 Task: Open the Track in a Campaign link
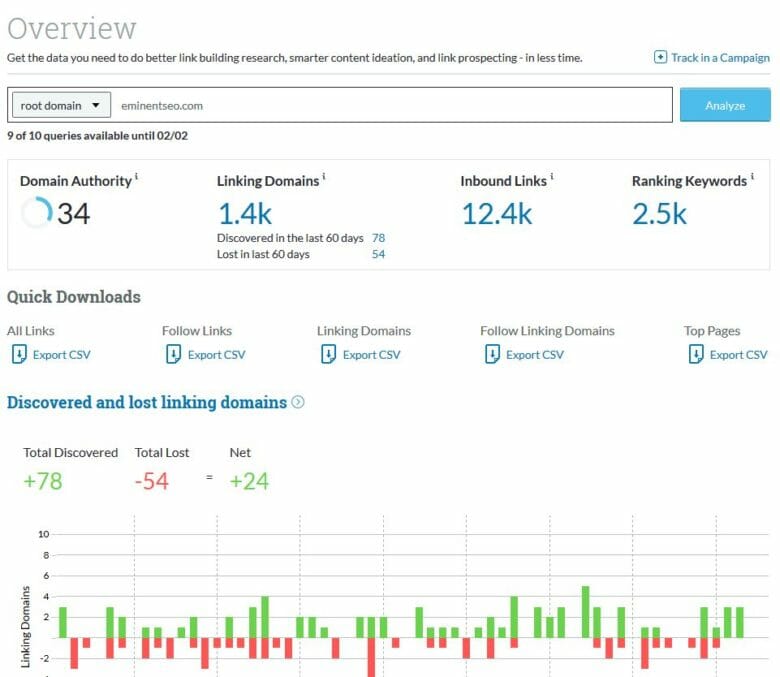point(719,57)
